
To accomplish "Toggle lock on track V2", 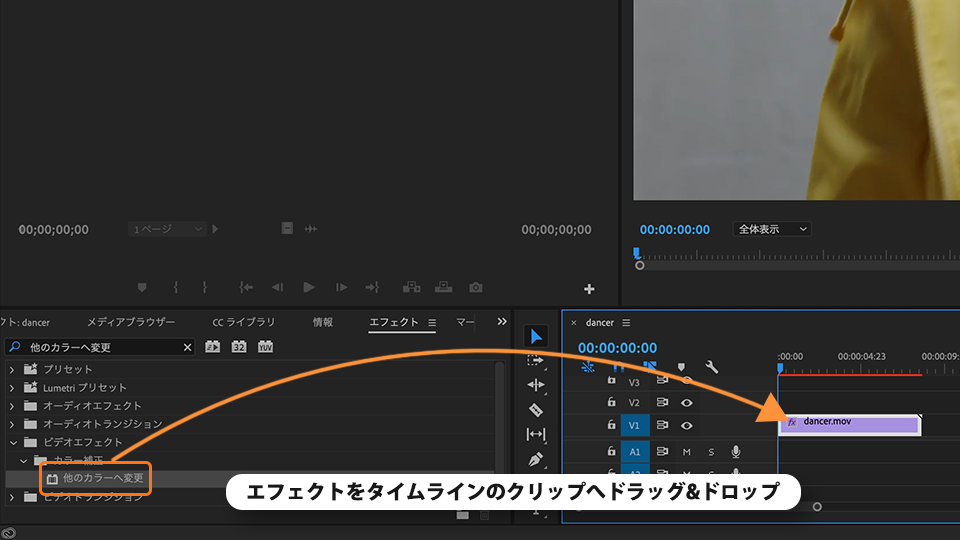I will pyautogui.click(x=611, y=402).
